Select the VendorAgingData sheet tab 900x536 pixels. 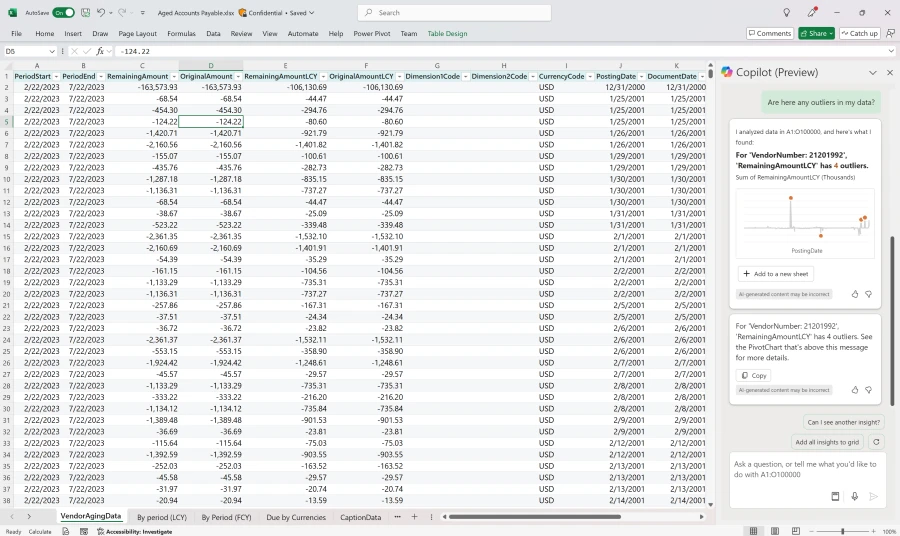[x=91, y=516]
